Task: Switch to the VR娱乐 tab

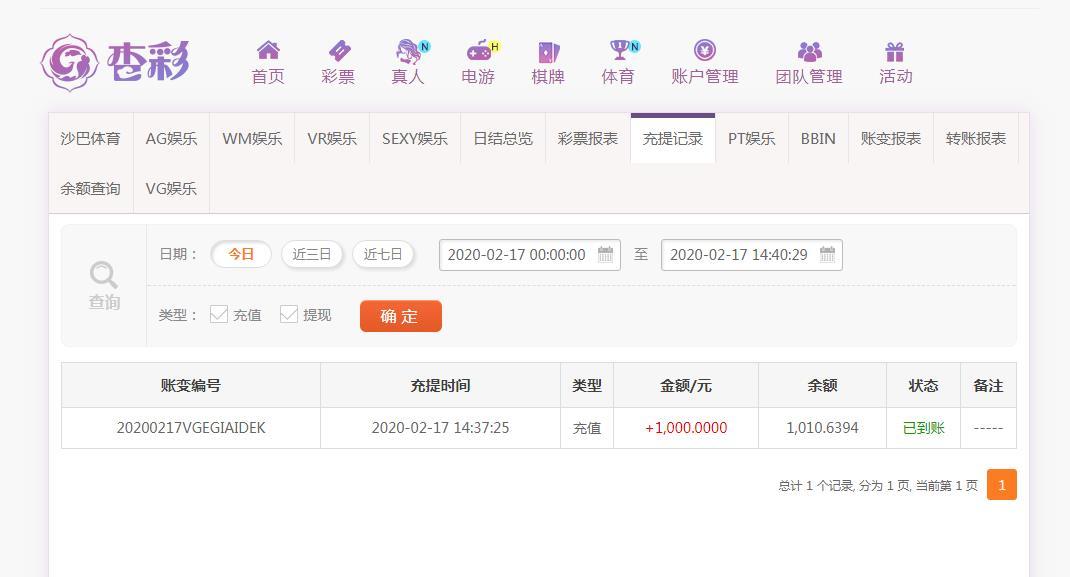Action: coord(332,138)
